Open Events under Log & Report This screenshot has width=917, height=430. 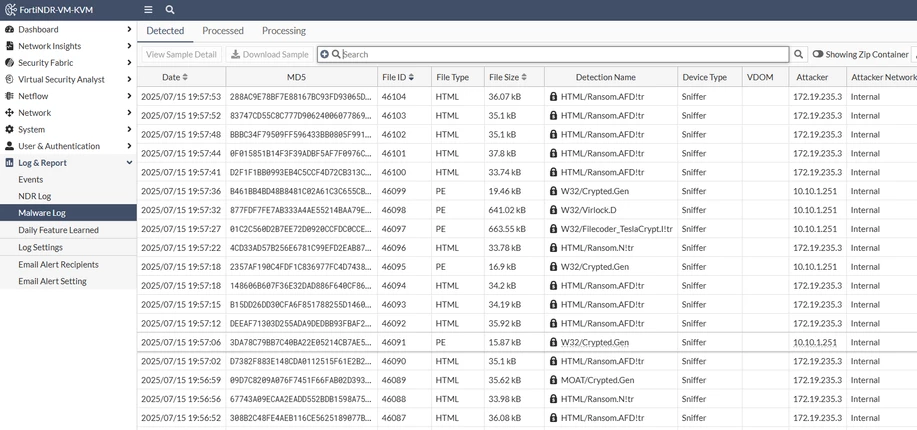pos(68,180)
